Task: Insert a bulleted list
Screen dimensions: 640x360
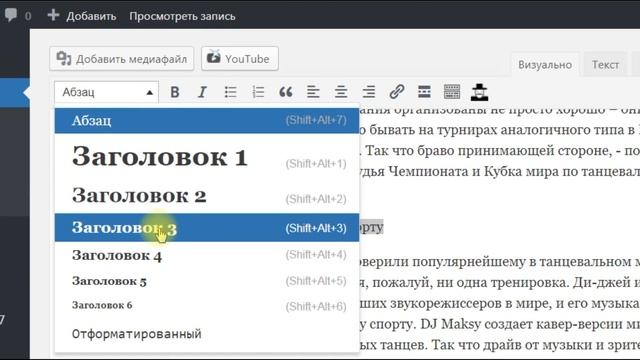Action: tap(230, 92)
